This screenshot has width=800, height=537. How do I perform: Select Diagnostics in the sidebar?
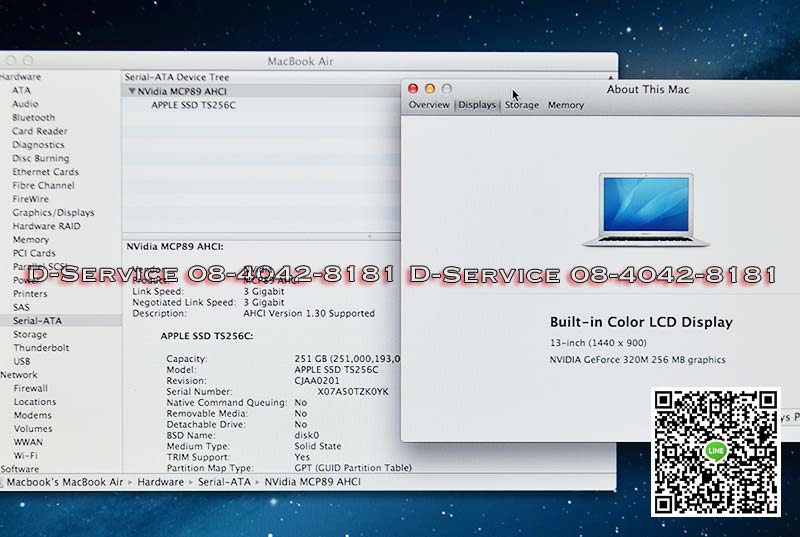click(38, 145)
